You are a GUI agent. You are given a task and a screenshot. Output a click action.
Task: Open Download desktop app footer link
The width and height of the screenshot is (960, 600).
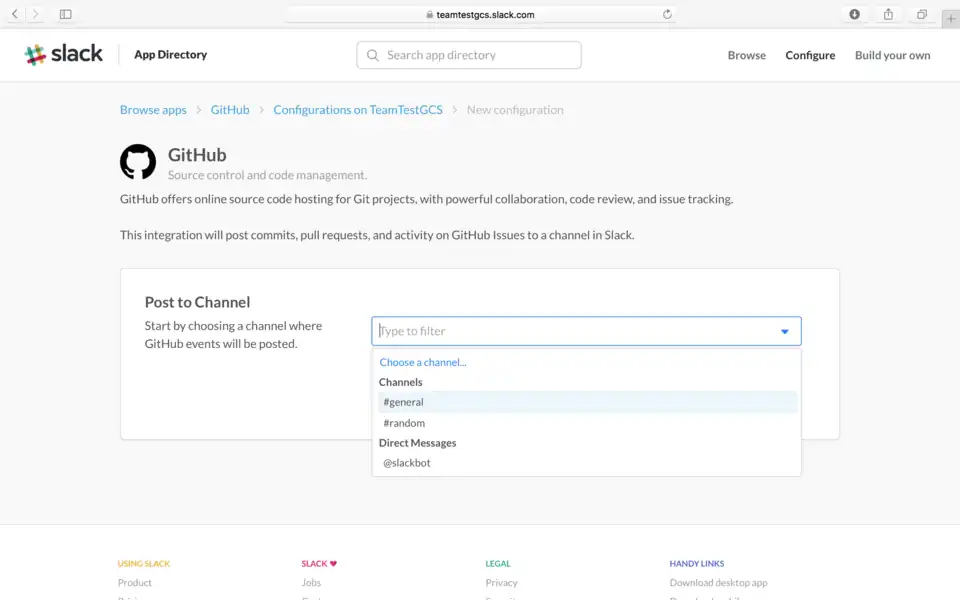click(718, 582)
